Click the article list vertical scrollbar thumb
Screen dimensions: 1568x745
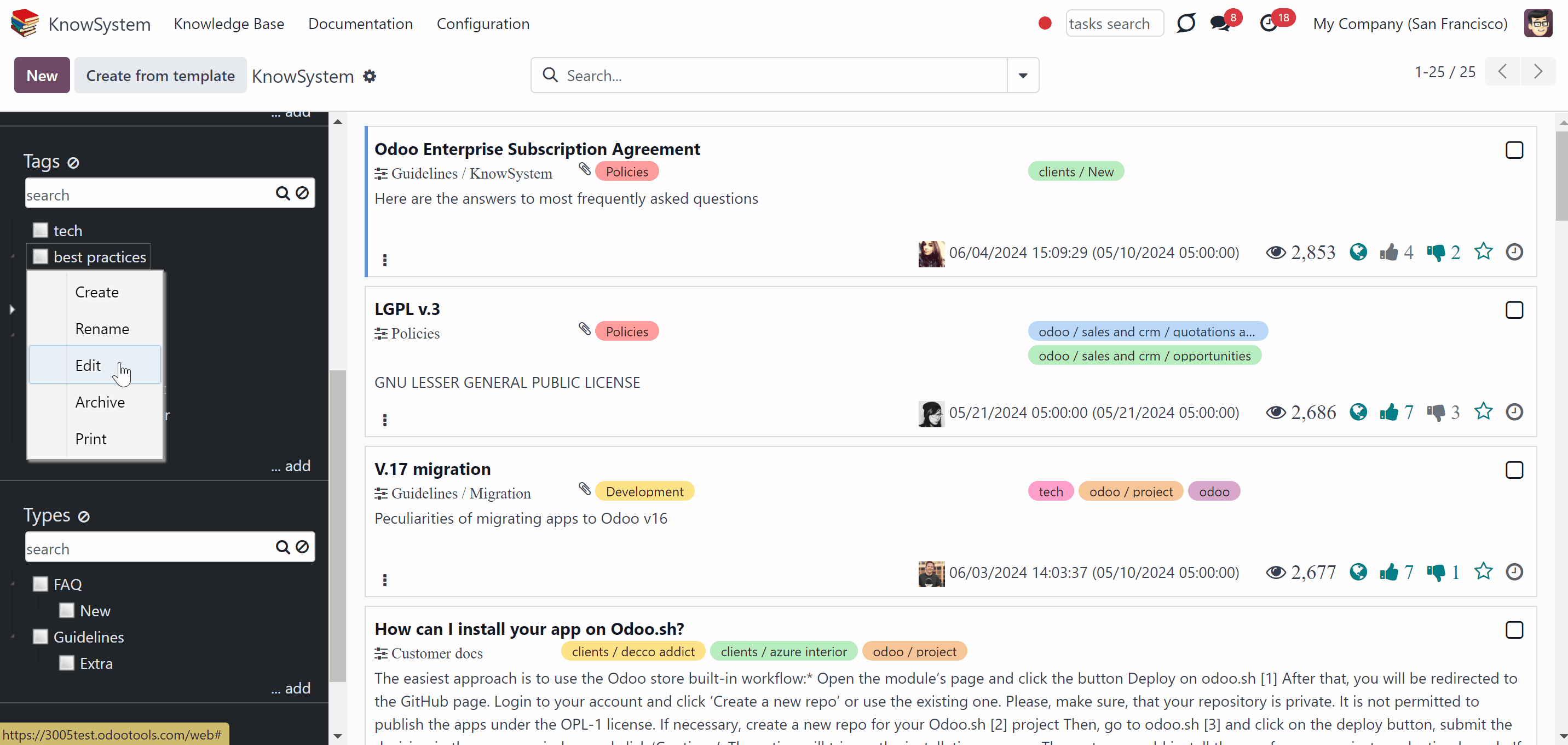(1561, 175)
